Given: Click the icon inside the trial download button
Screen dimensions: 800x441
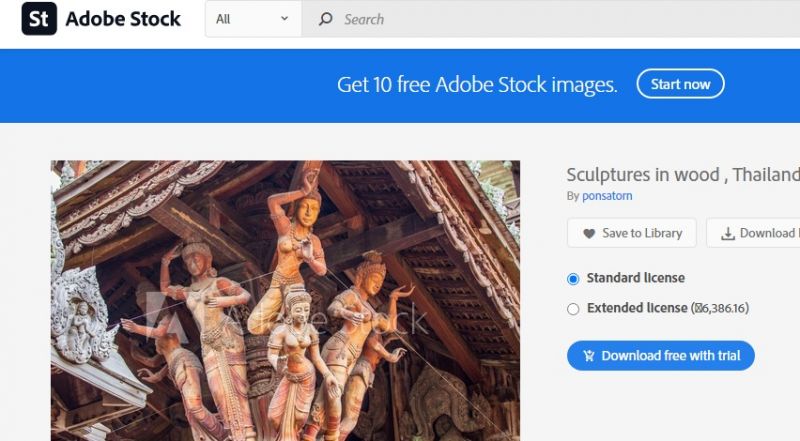Looking at the screenshot, I should (x=587, y=355).
